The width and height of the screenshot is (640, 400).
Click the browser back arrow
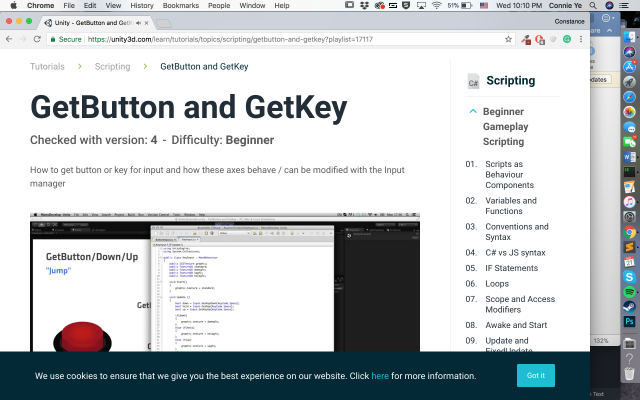coord(9,39)
